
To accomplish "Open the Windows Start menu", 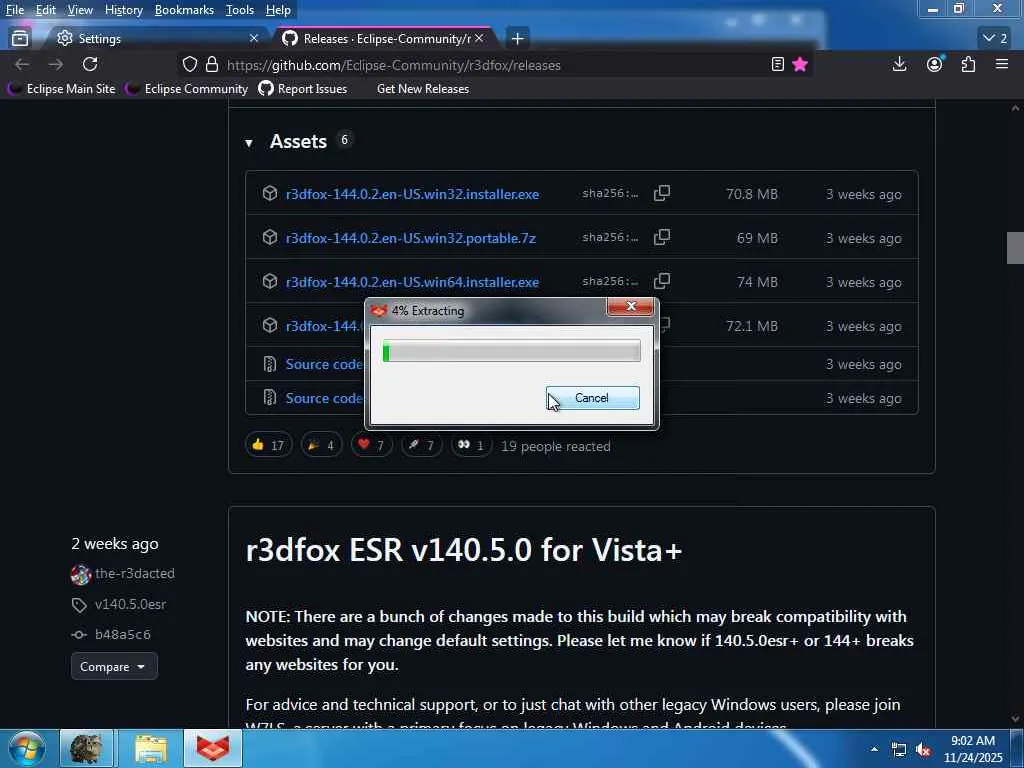I will tap(27, 748).
